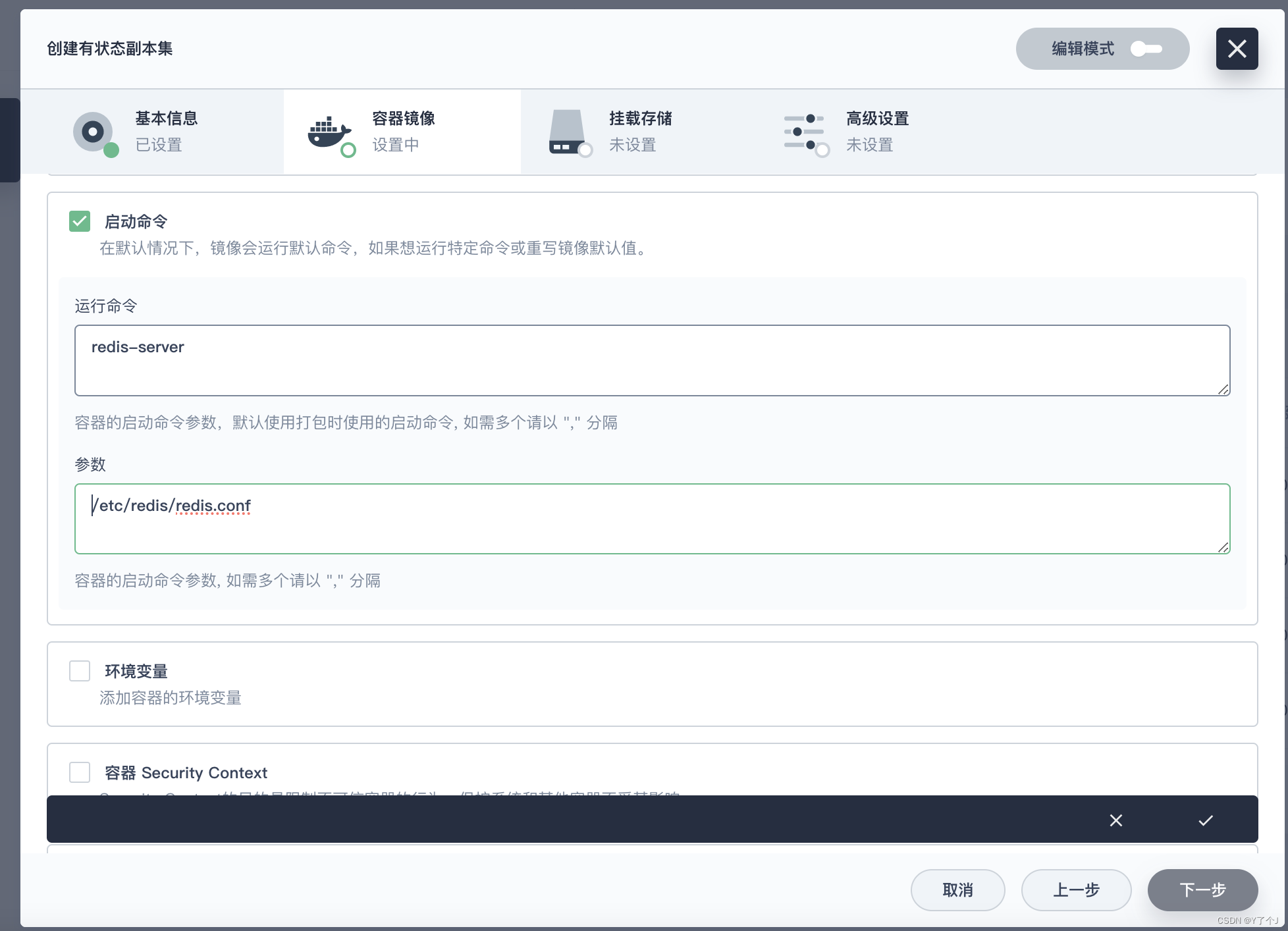
Task: Focus the 参数 text area
Action: [652, 519]
